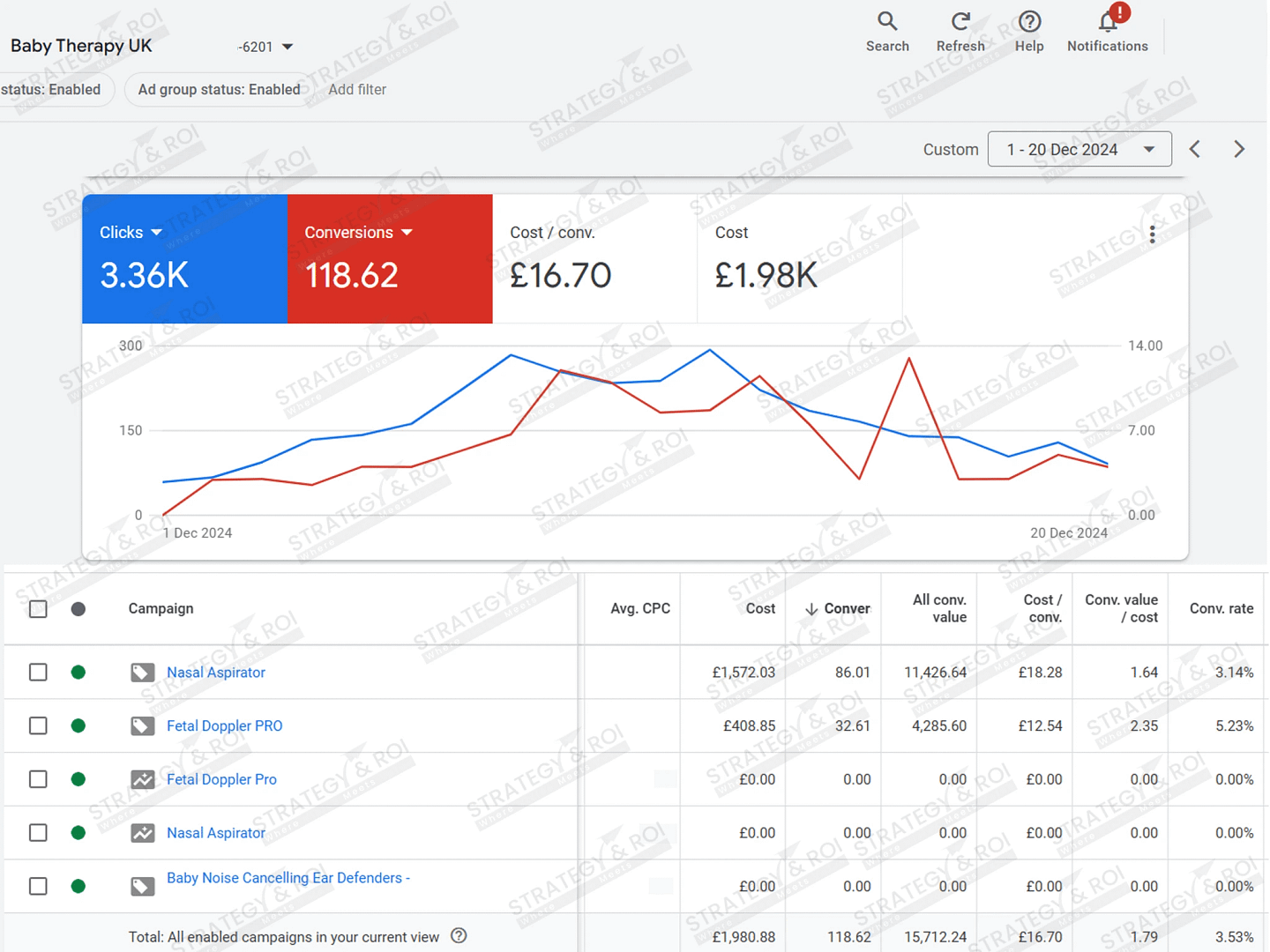Click the help icon beside the Total row
The width and height of the screenshot is (1270, 952).
pos(459,936)
